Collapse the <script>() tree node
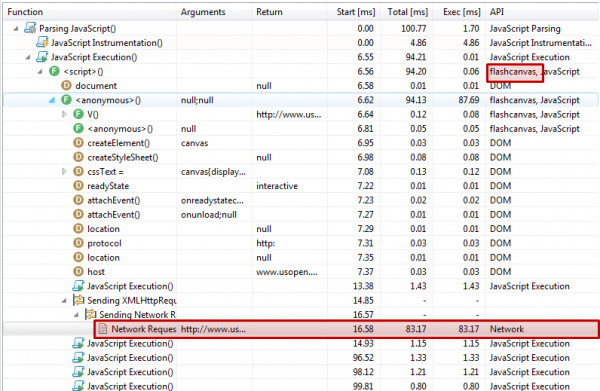Screen dimensions: 600x391 (x=40, y=72)
